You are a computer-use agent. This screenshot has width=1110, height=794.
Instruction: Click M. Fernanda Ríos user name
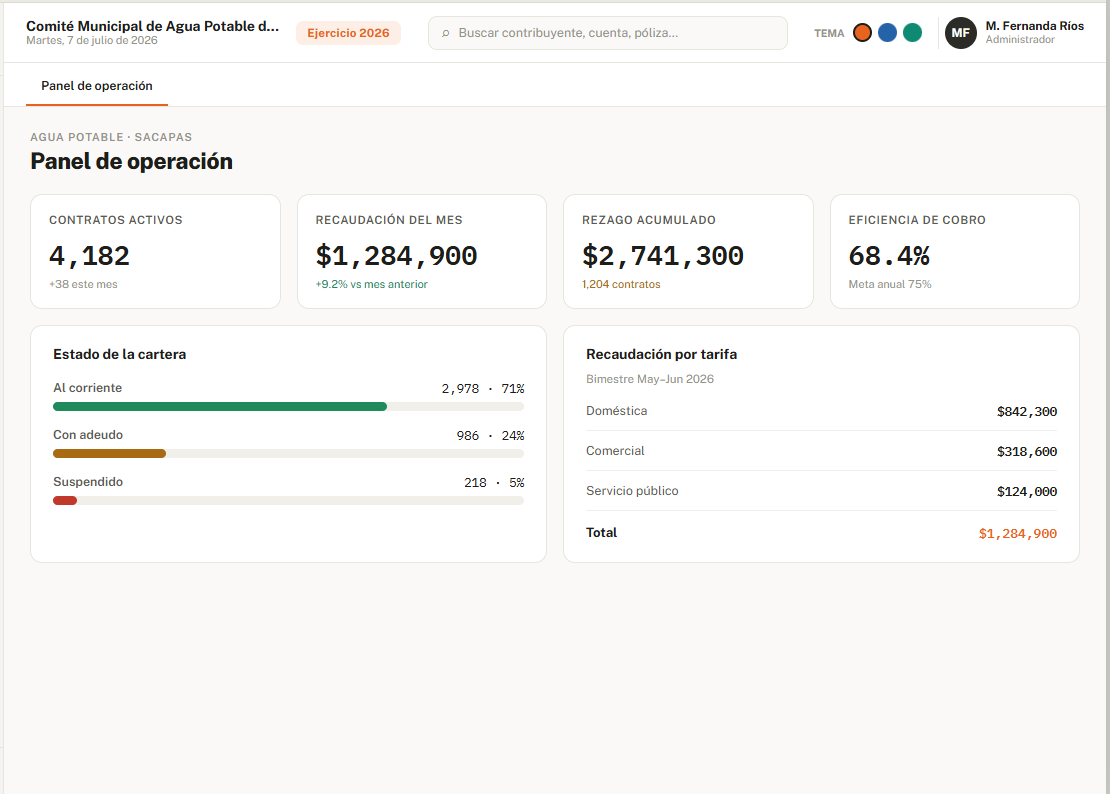(x=1034, y=26)
